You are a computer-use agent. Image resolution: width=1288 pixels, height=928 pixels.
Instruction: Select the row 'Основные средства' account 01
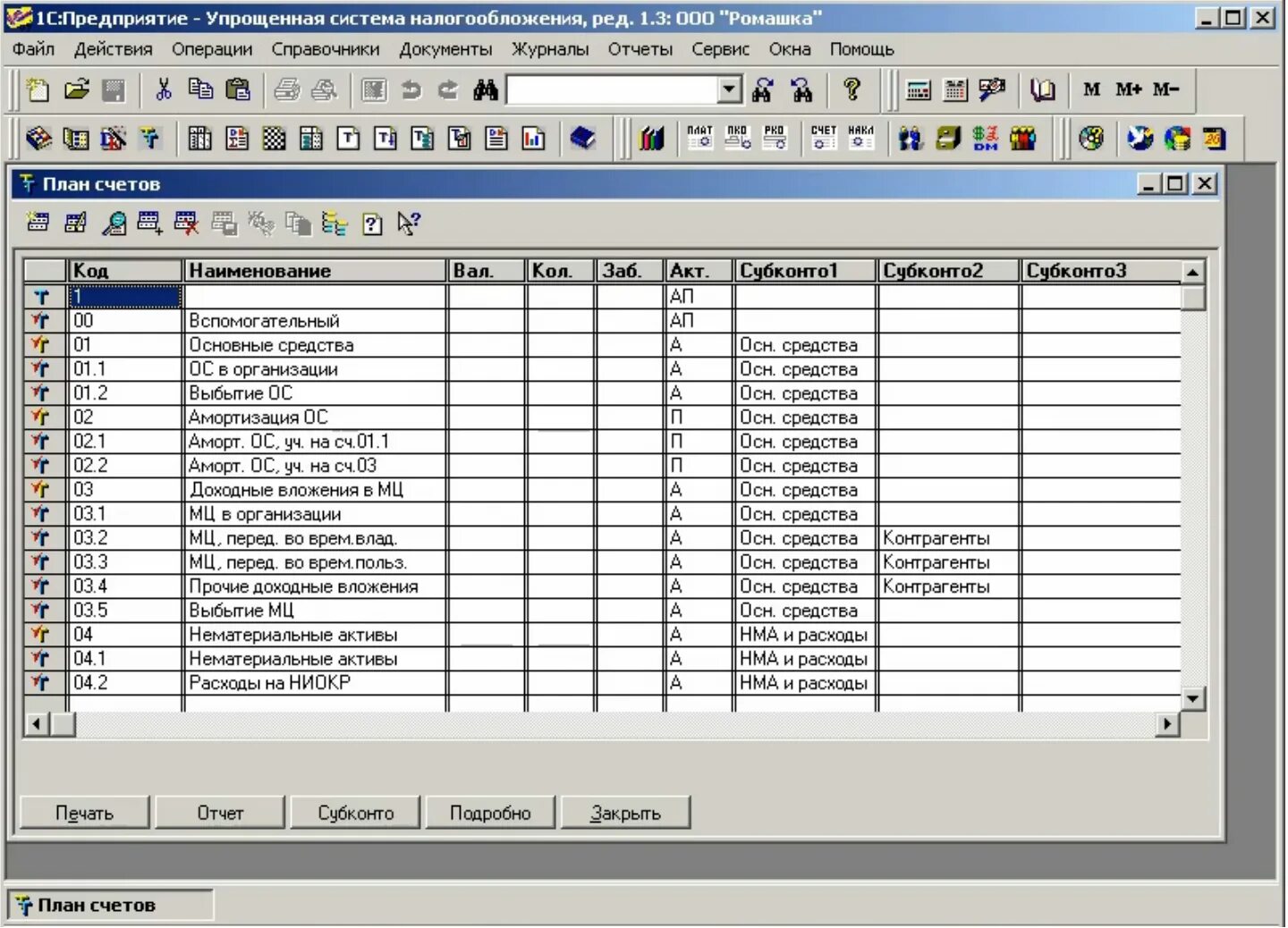tap(602, 345)
